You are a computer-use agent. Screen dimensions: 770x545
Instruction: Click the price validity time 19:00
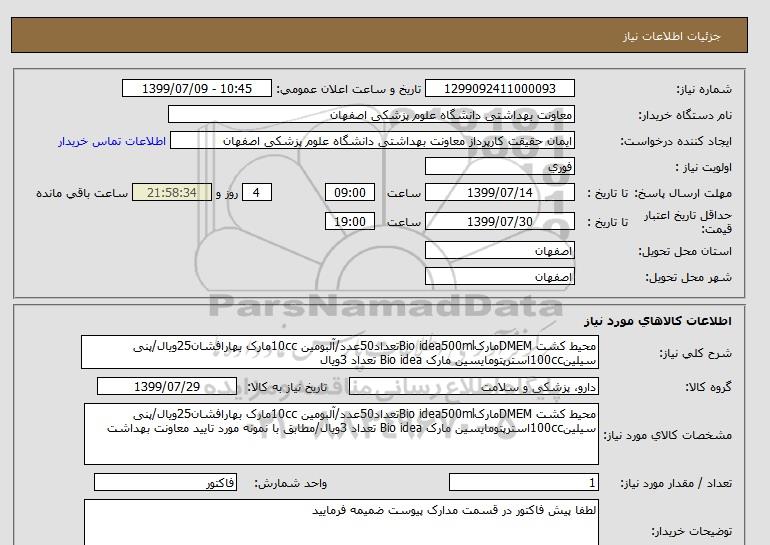350,221
